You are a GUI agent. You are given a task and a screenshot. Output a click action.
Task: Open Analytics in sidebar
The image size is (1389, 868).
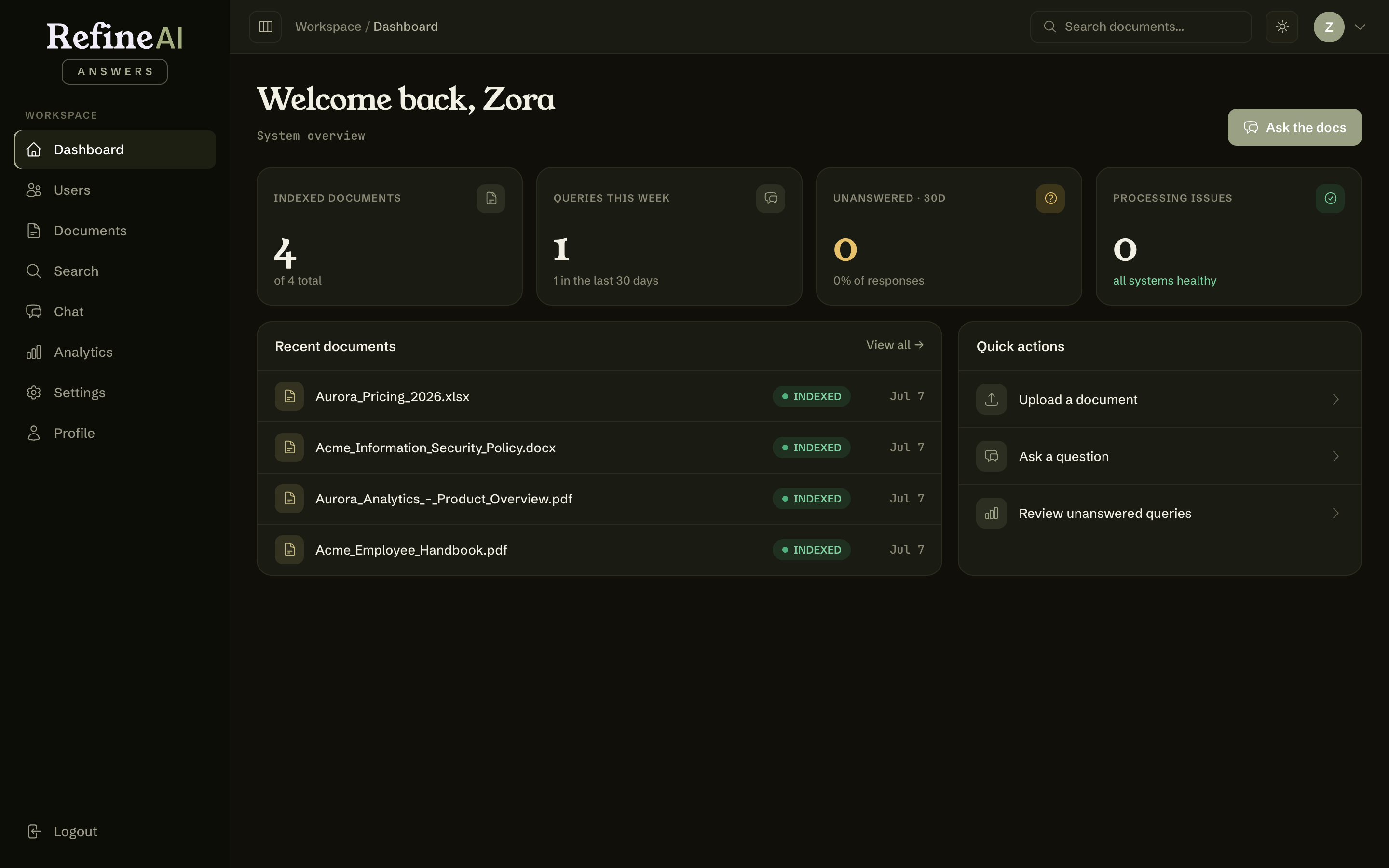[x=115, y=352]
